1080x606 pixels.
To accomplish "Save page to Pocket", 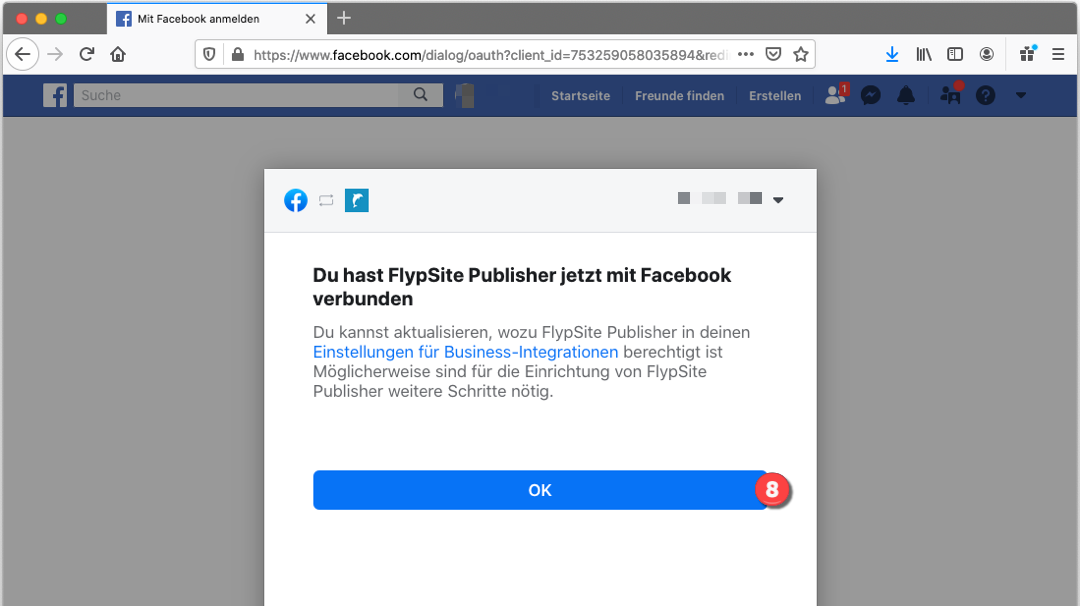I will pyautogui.click(x=773, y=54).
